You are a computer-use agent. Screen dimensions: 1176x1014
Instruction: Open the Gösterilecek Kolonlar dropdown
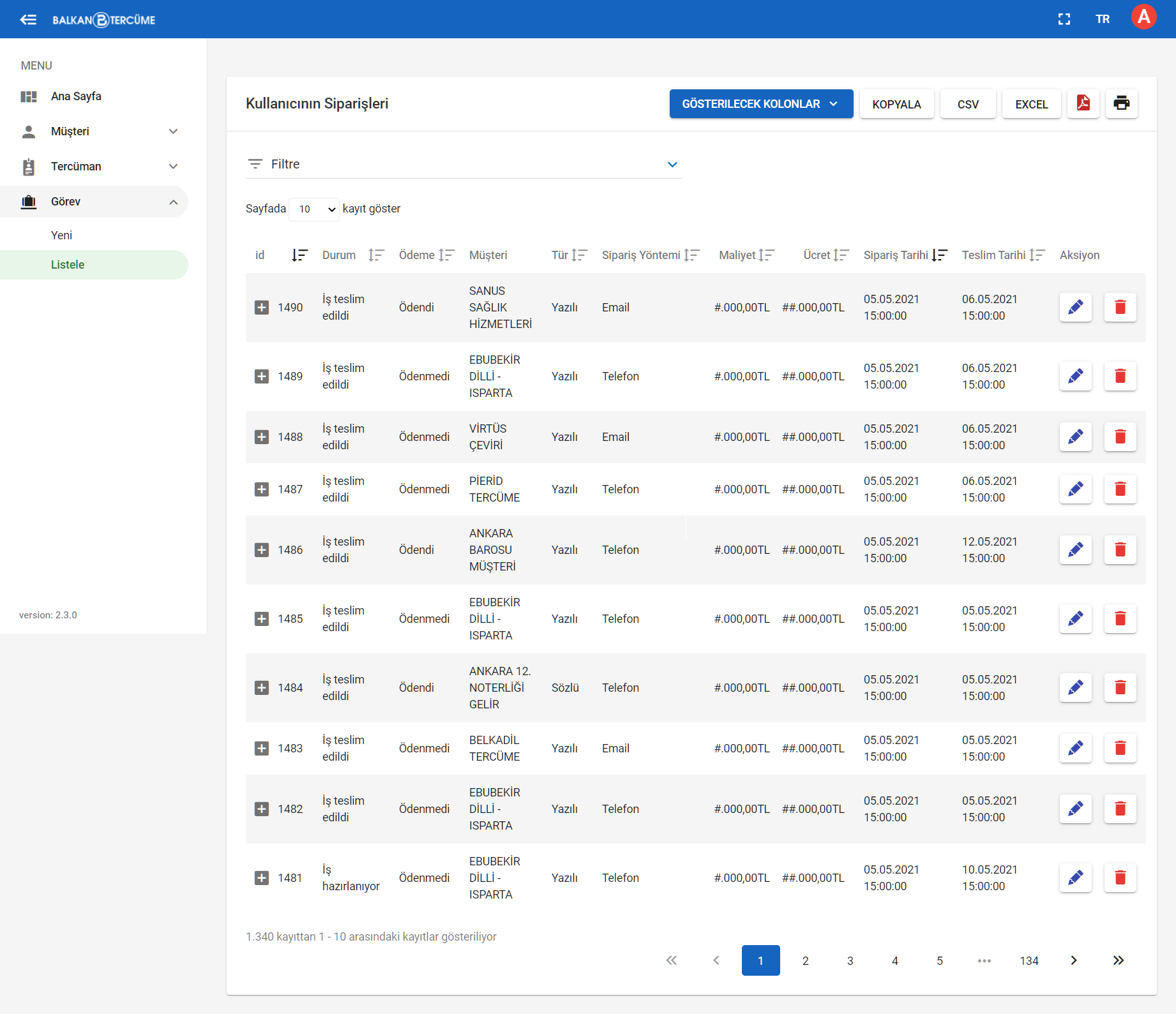click(x=761, y=104)
